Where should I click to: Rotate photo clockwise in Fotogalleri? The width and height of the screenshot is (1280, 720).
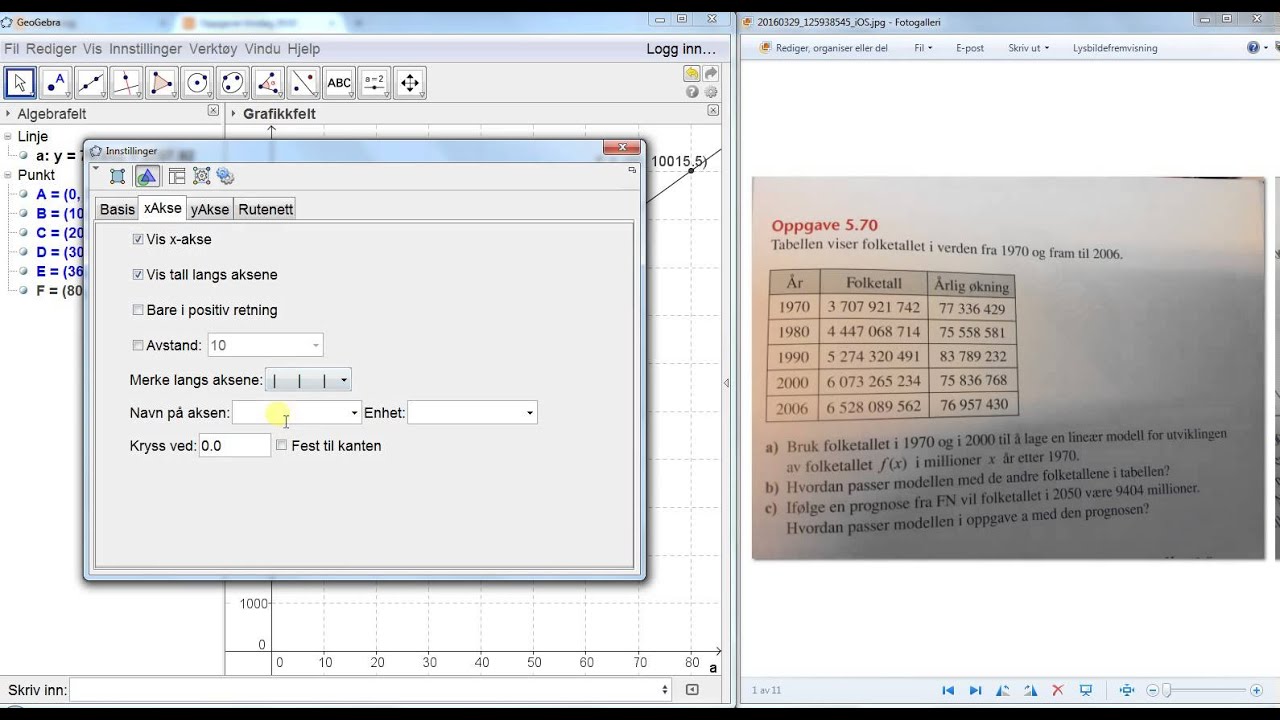click(1030, 690)
